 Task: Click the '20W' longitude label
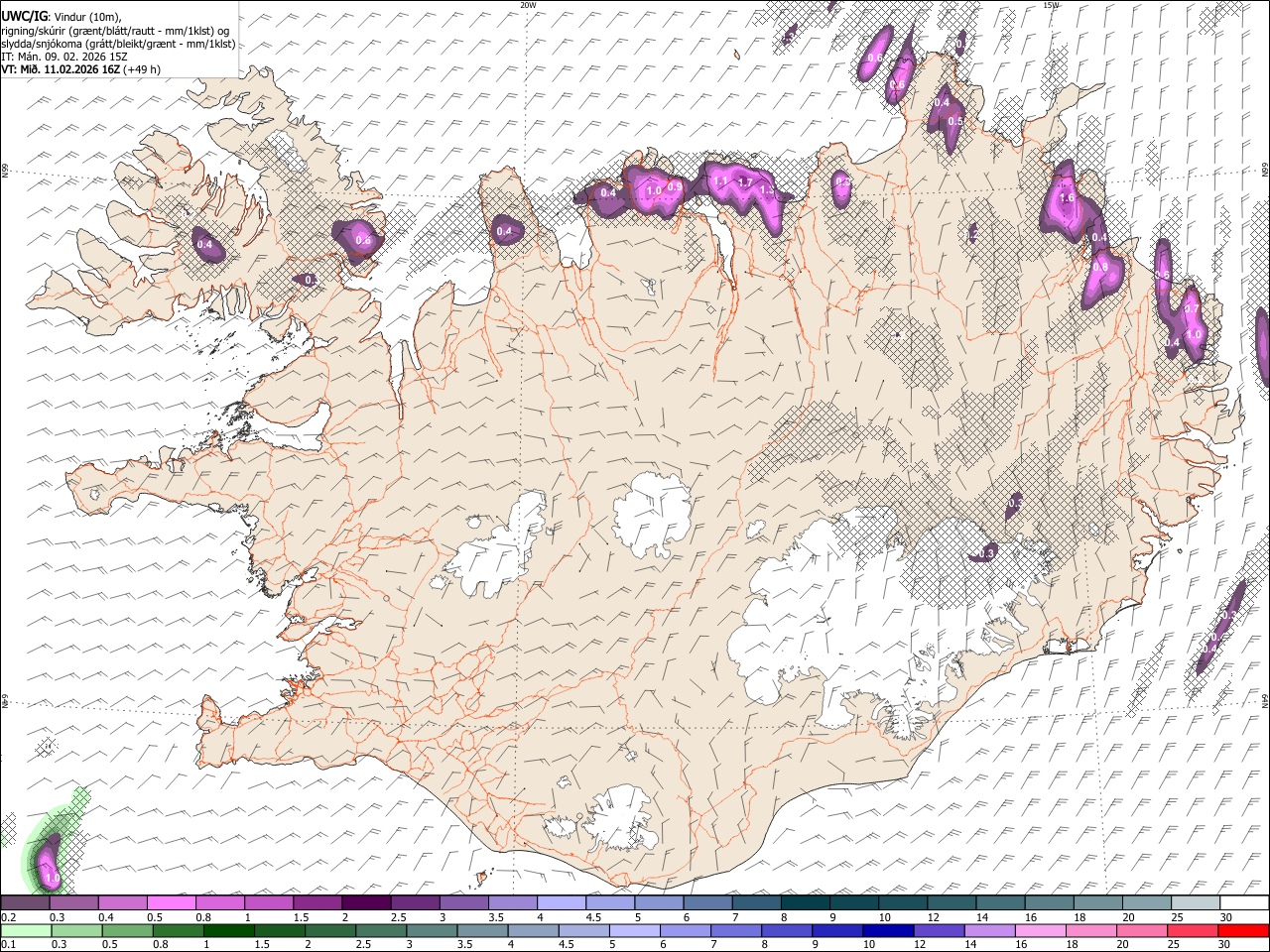pos(528,5)
